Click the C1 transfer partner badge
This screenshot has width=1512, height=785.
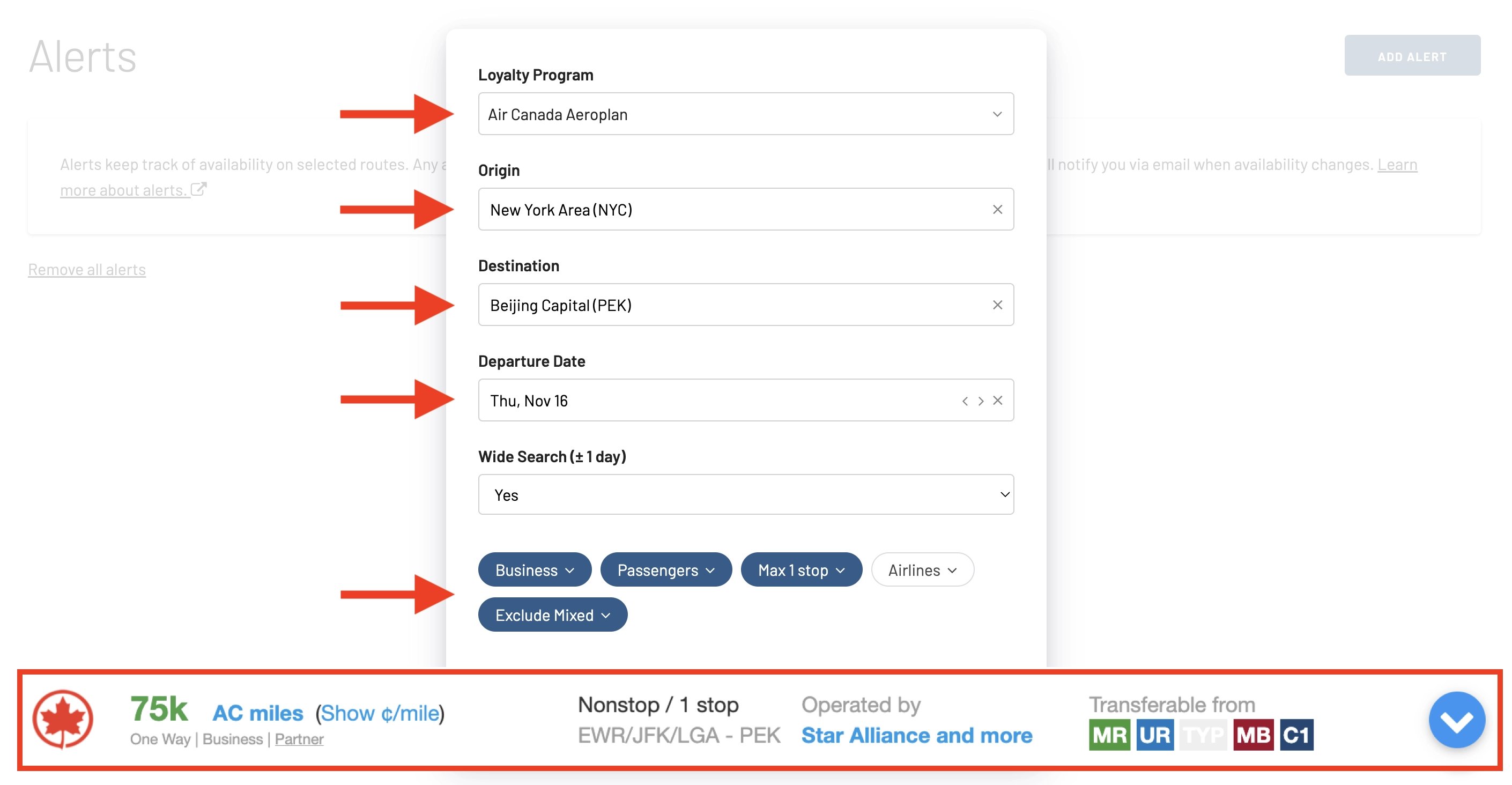1296,735
